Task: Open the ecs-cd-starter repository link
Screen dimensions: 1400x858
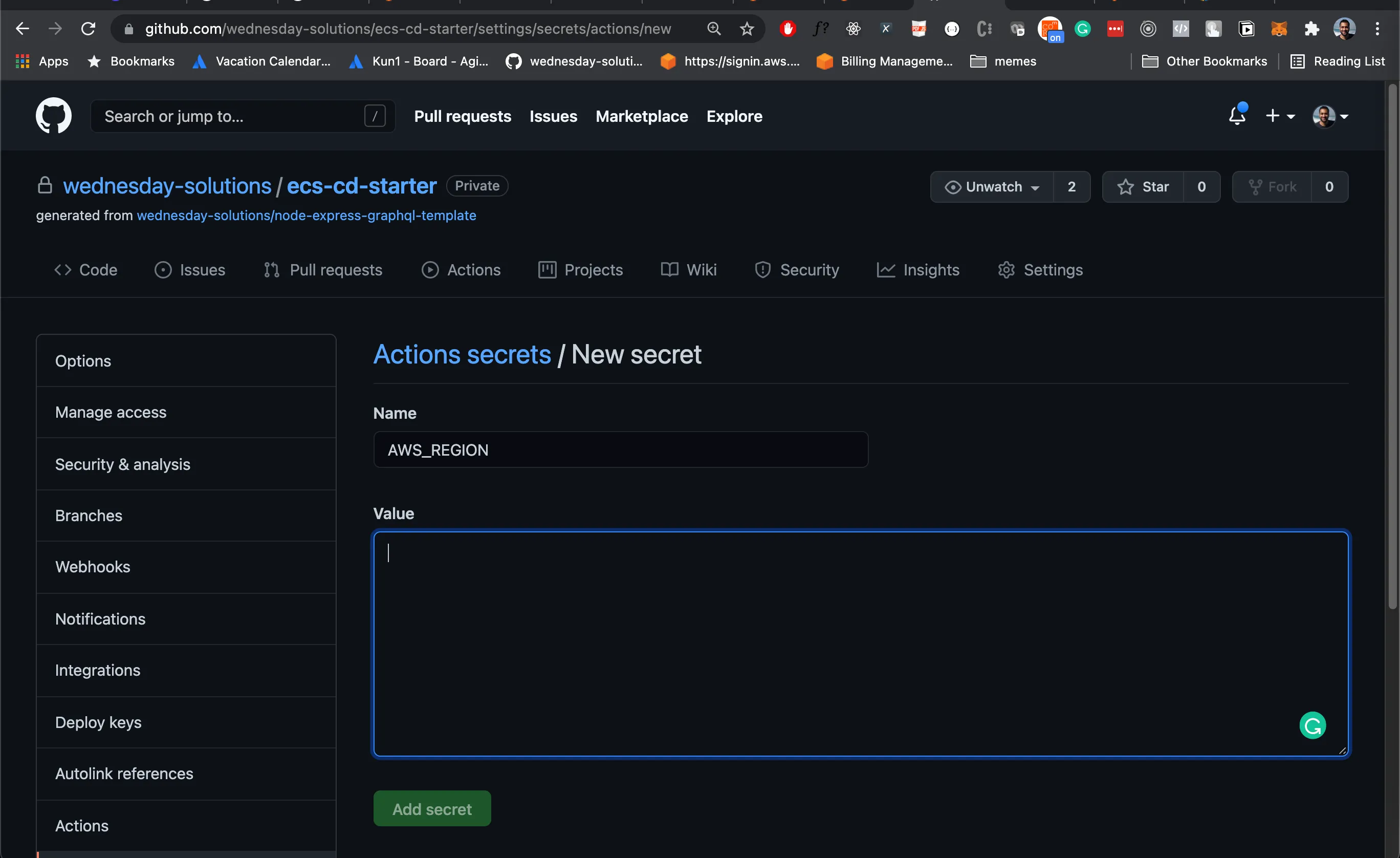Action: pyautogui.click(x=361, y=186)
